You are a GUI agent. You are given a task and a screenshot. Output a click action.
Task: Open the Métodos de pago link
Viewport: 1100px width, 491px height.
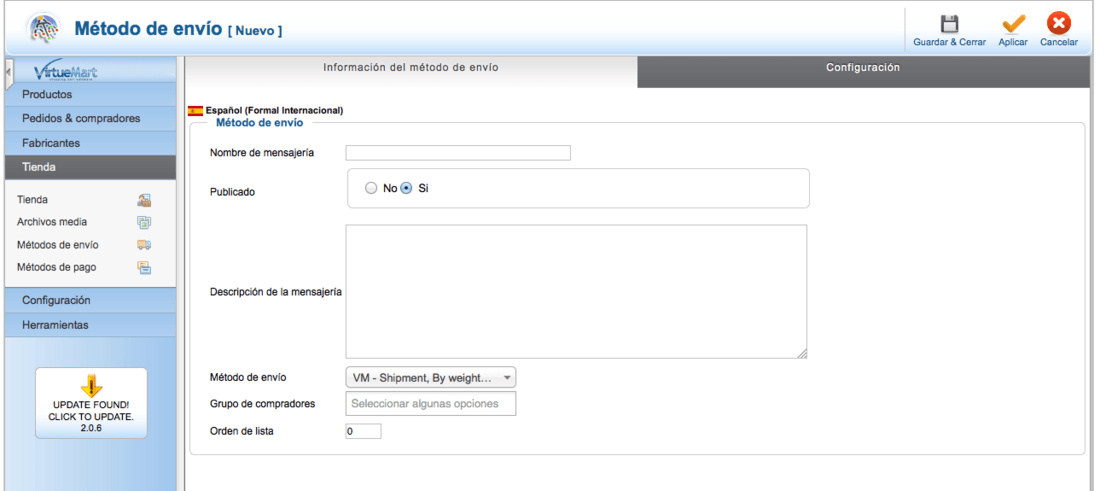[57, 267]
